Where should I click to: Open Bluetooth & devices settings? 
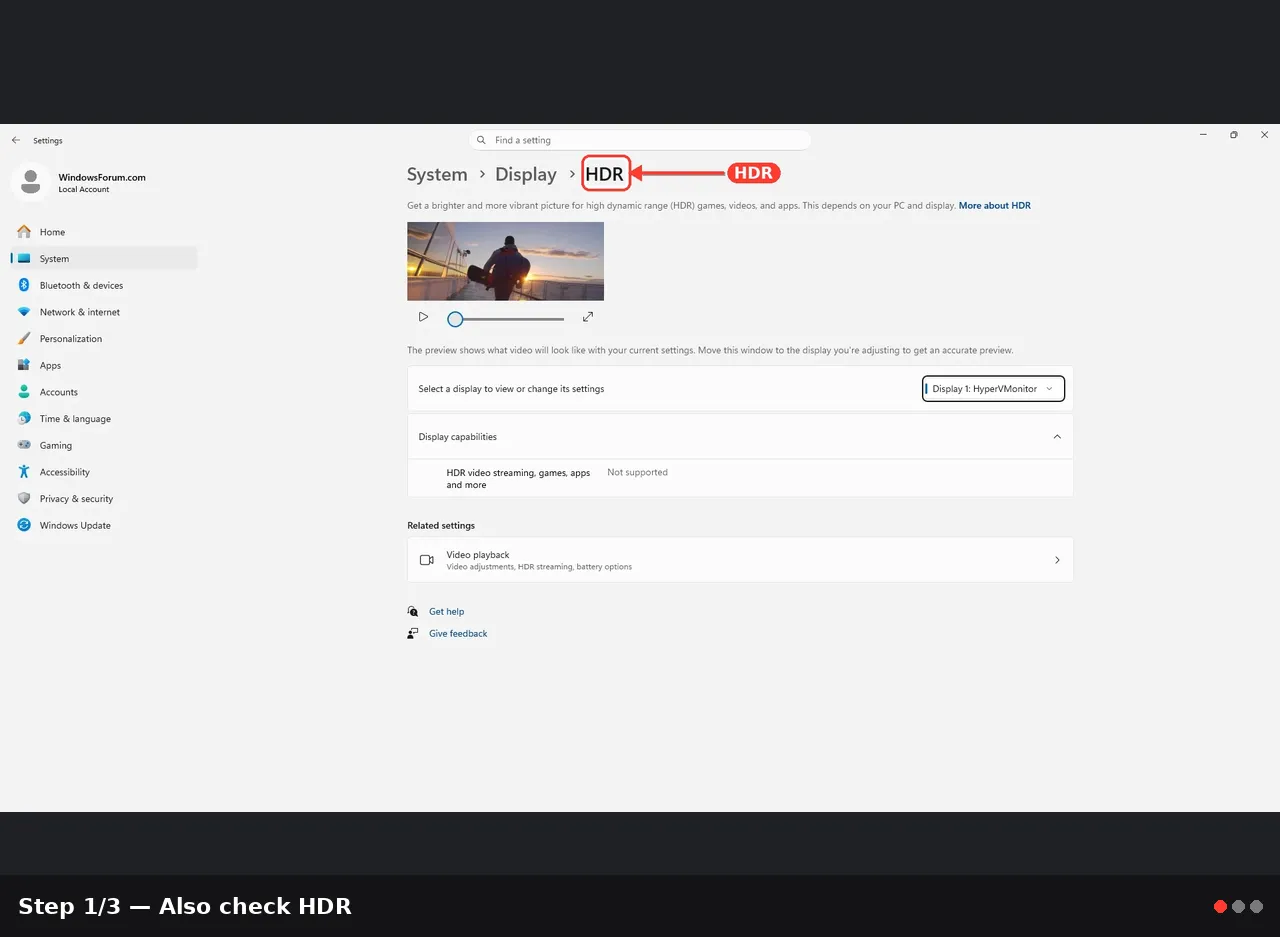(104, 285)
